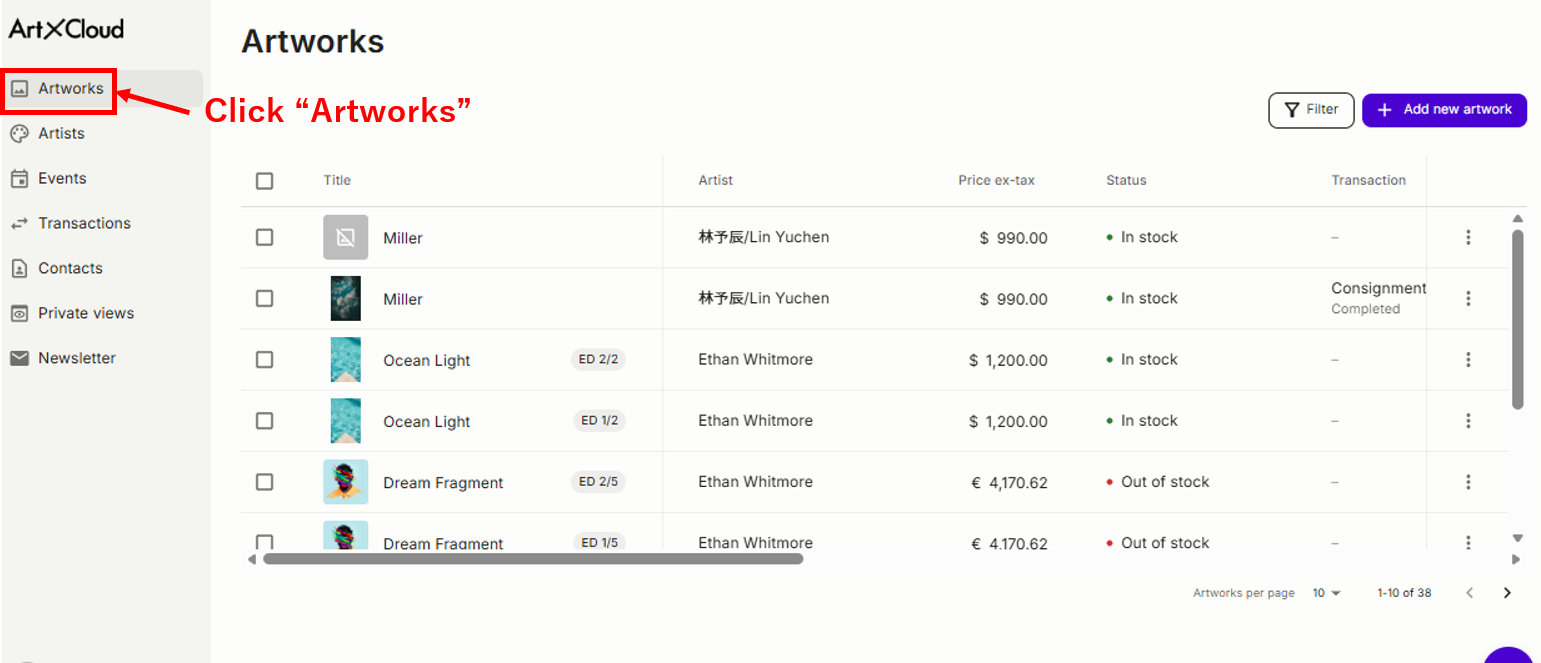Open the Private views eye icon
Image resolution: width=1541 pixels, height=663 pixels.
[x=19, y=314]
